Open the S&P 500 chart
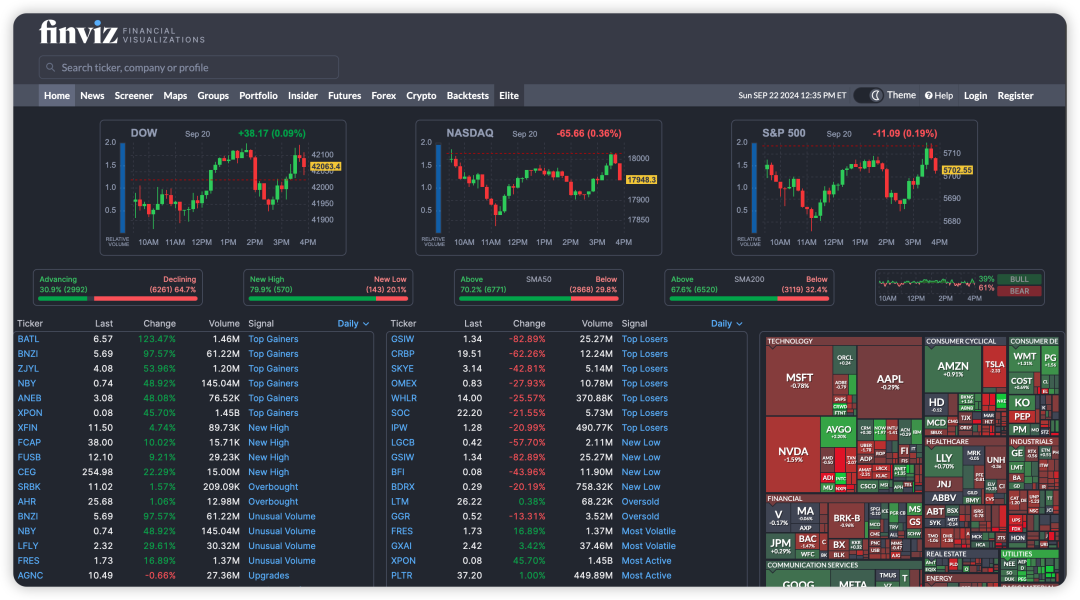The image size is (1080, 600). 854,187
